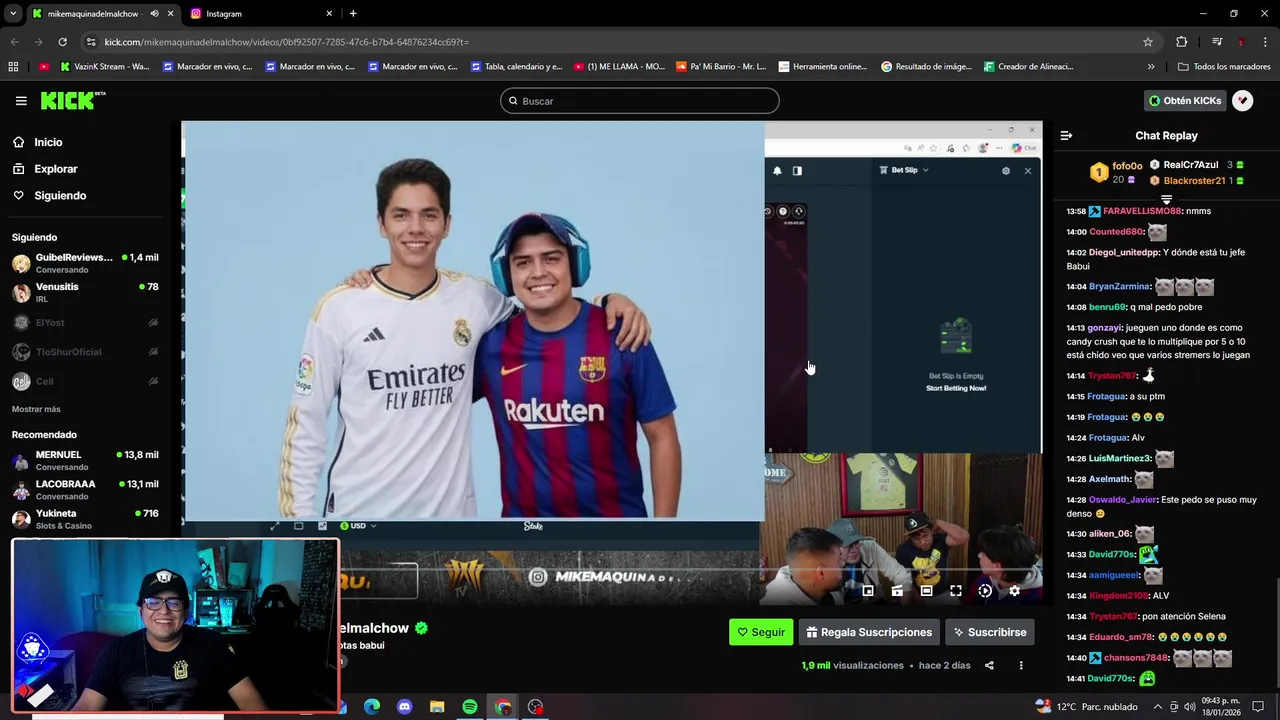Viewport: 1280px width, 720px height.
Task: Open GuibelReviews channel in sidebar
Action: pyautogui.click(x=86, y=264)
